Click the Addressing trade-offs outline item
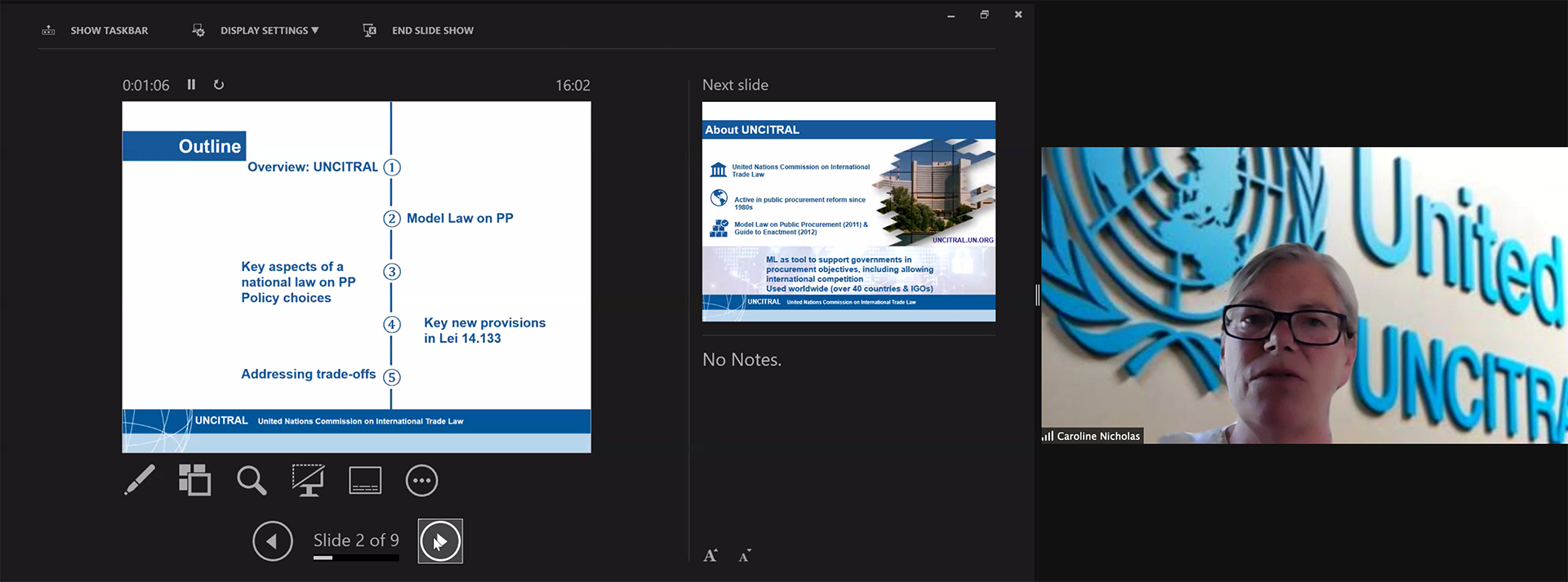 [309, 374]
